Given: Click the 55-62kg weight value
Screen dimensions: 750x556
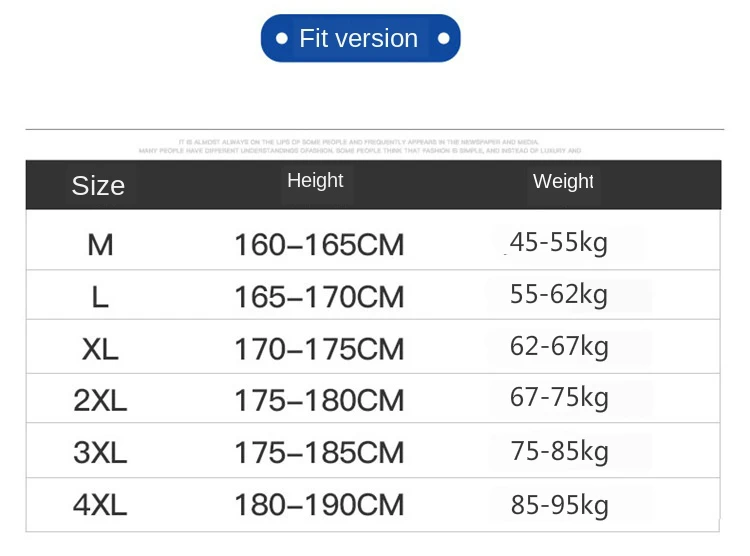Looking at the screenshot, I should click(x=559, y=294).
